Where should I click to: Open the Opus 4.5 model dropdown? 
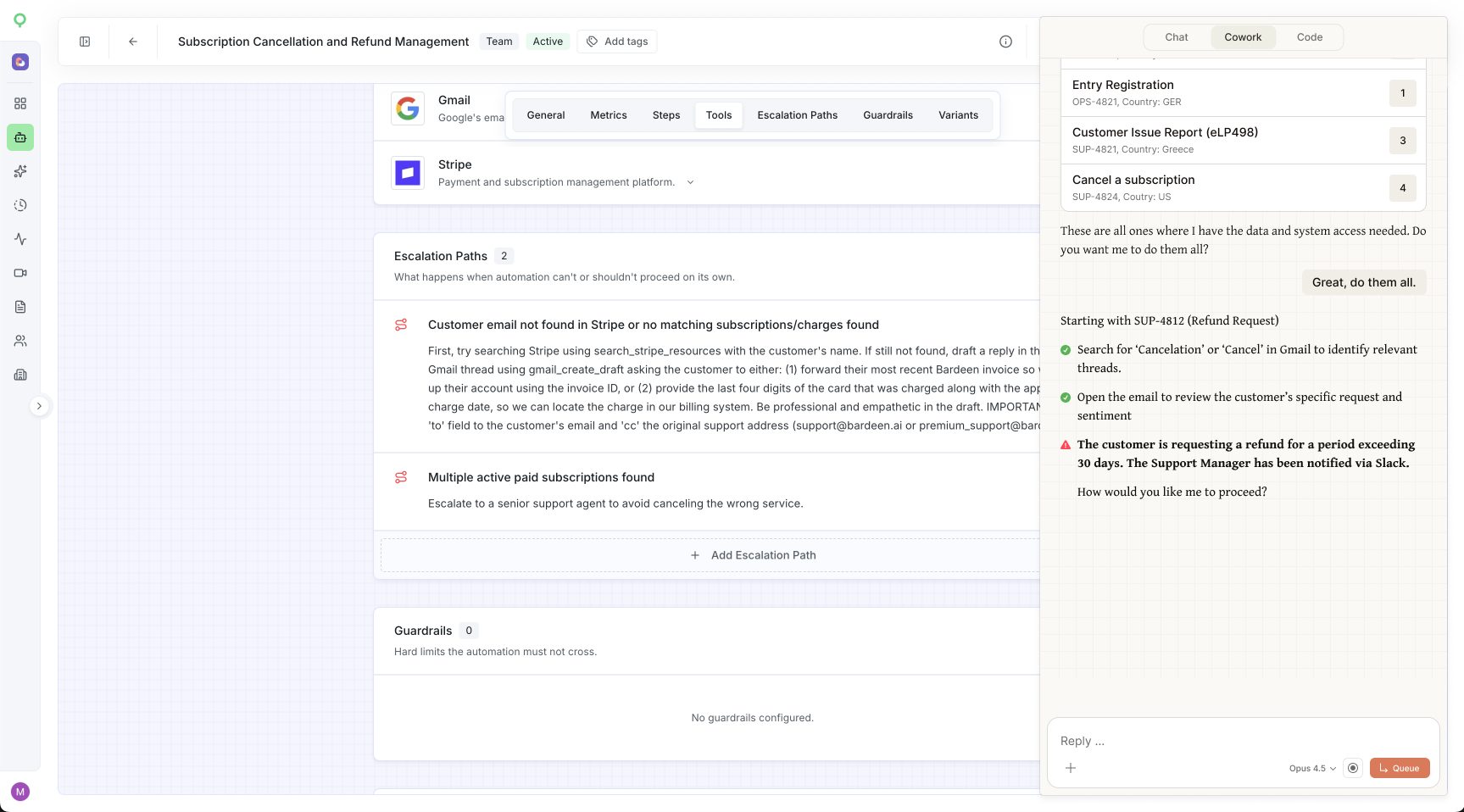pyautogui.click(x=1312, y=769)
